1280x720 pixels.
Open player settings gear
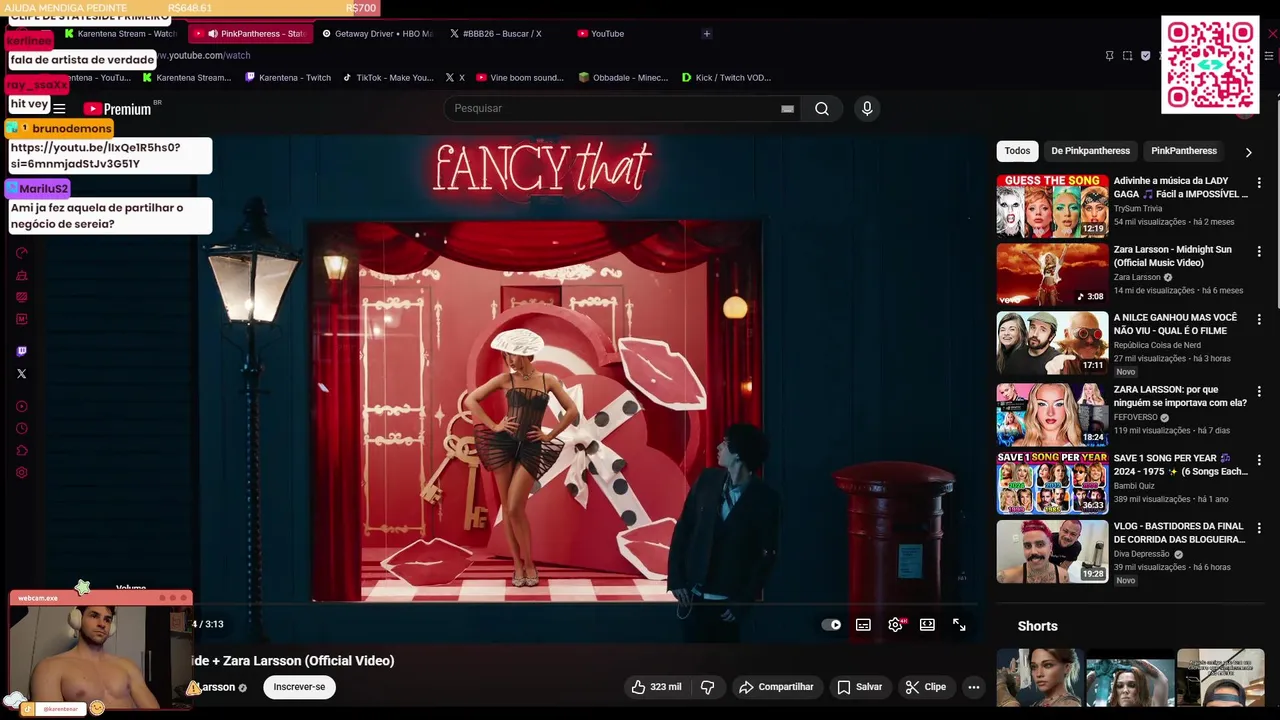coord(896,624)
